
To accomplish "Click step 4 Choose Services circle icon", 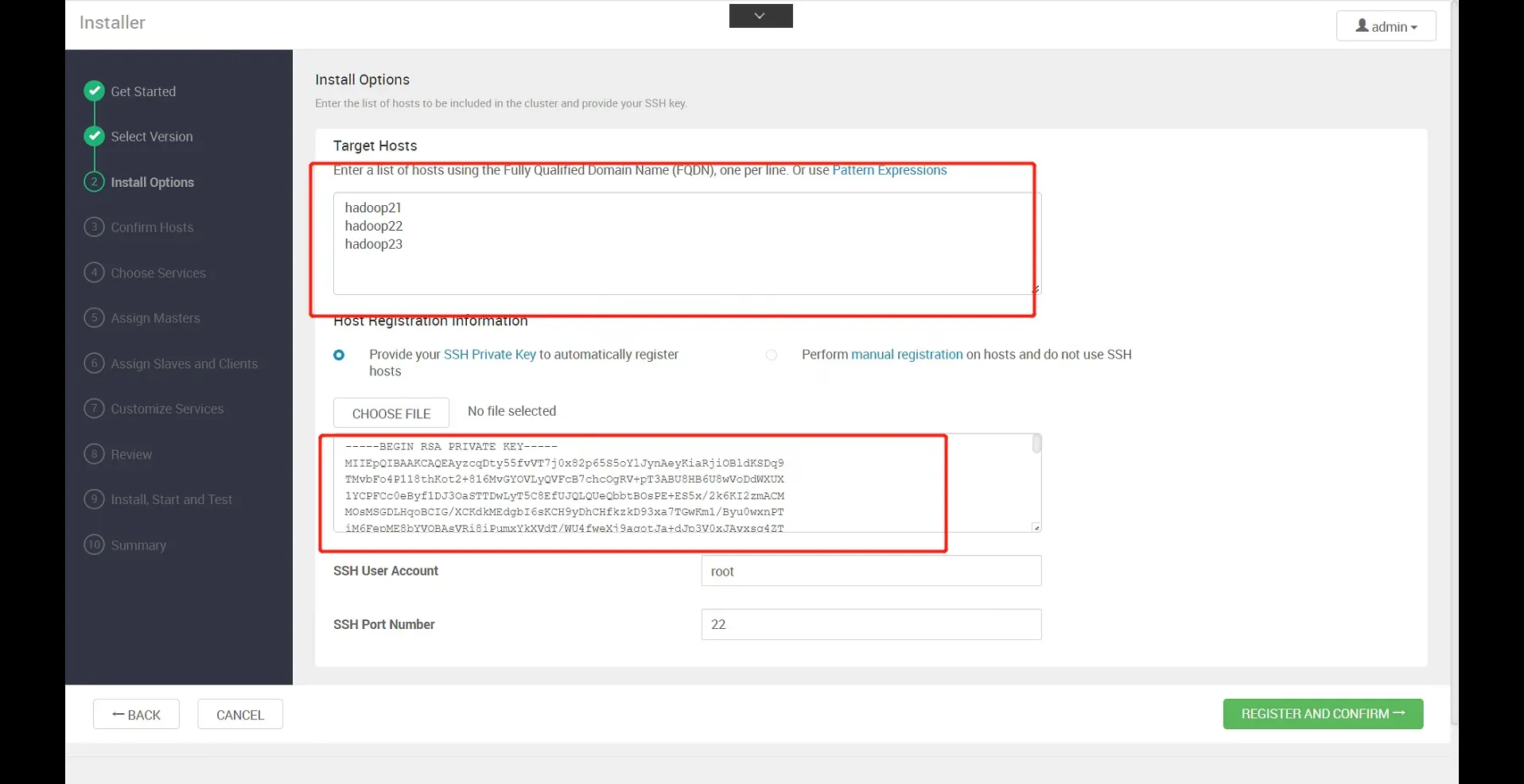I will click(x=94, y=272).
